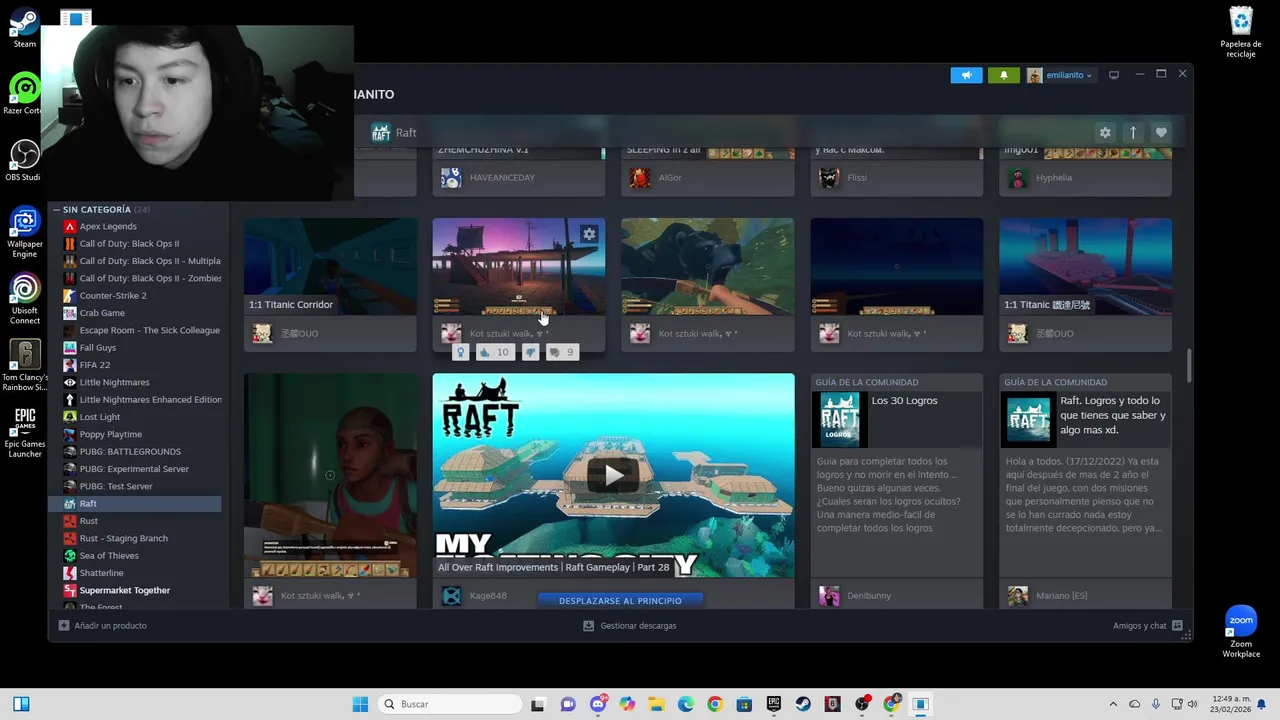Open File Explorer from the taskbar
1280x720 pixels.
[656, 704]
